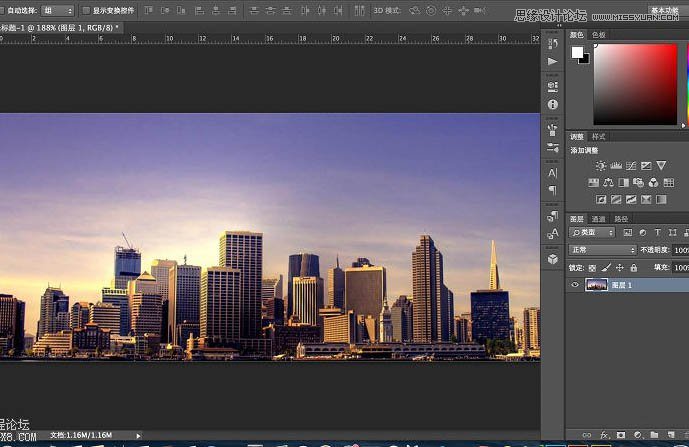Switch to the 调整 adjustments tab
The width and height of the screenshot is (689, 447).
tap(577, 137)
